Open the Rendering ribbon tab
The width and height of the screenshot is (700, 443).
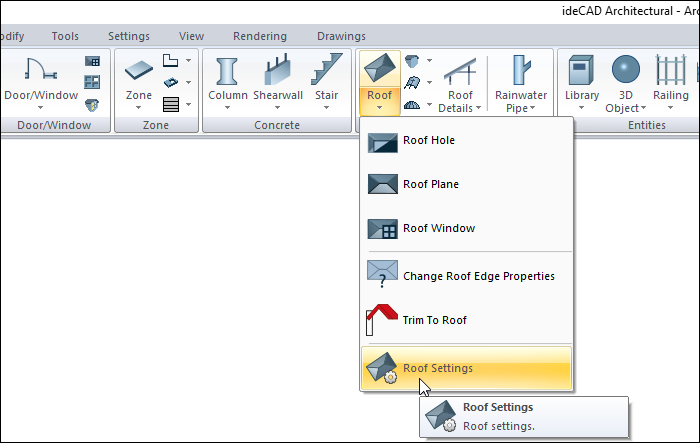pos(260,36)
